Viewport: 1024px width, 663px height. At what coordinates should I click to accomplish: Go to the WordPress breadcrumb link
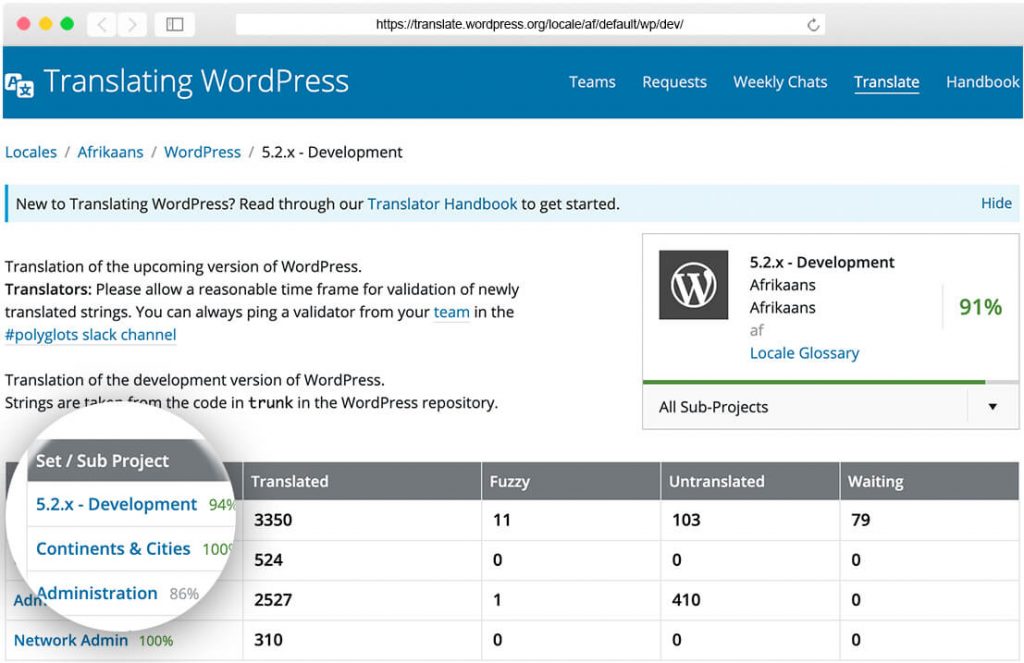coord(202,152)
